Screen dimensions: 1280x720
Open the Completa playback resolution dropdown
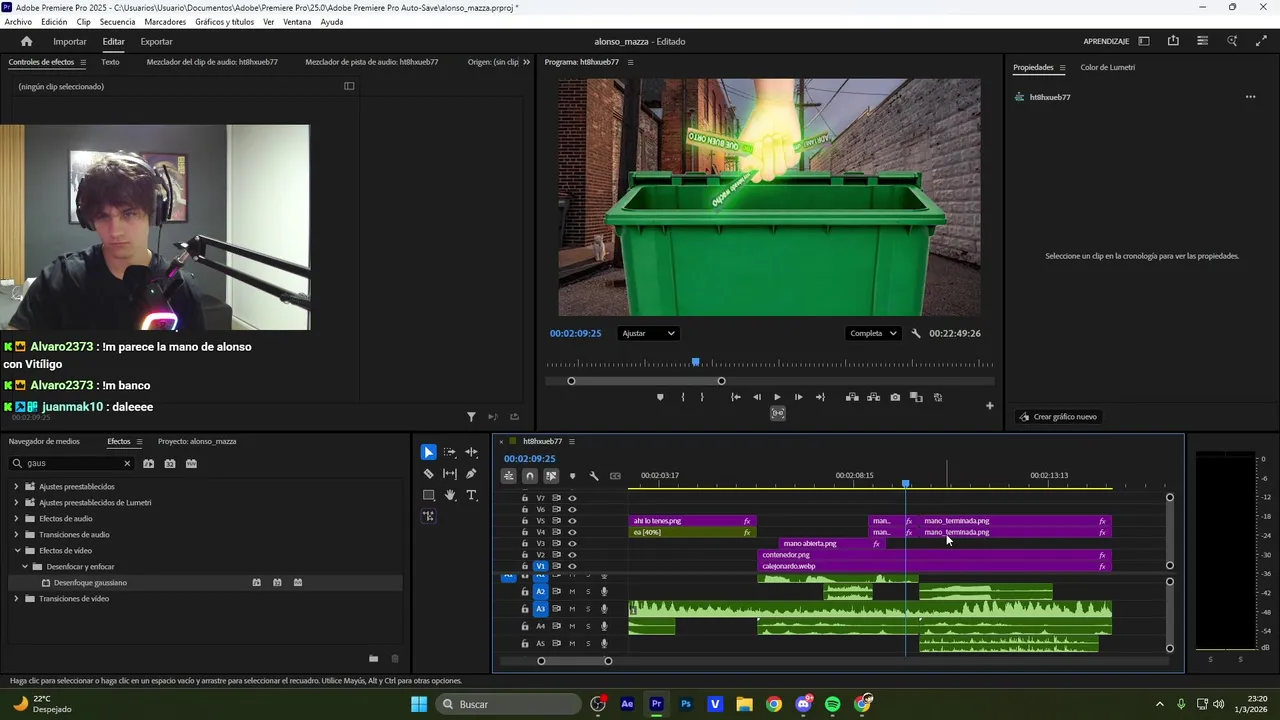872,333
